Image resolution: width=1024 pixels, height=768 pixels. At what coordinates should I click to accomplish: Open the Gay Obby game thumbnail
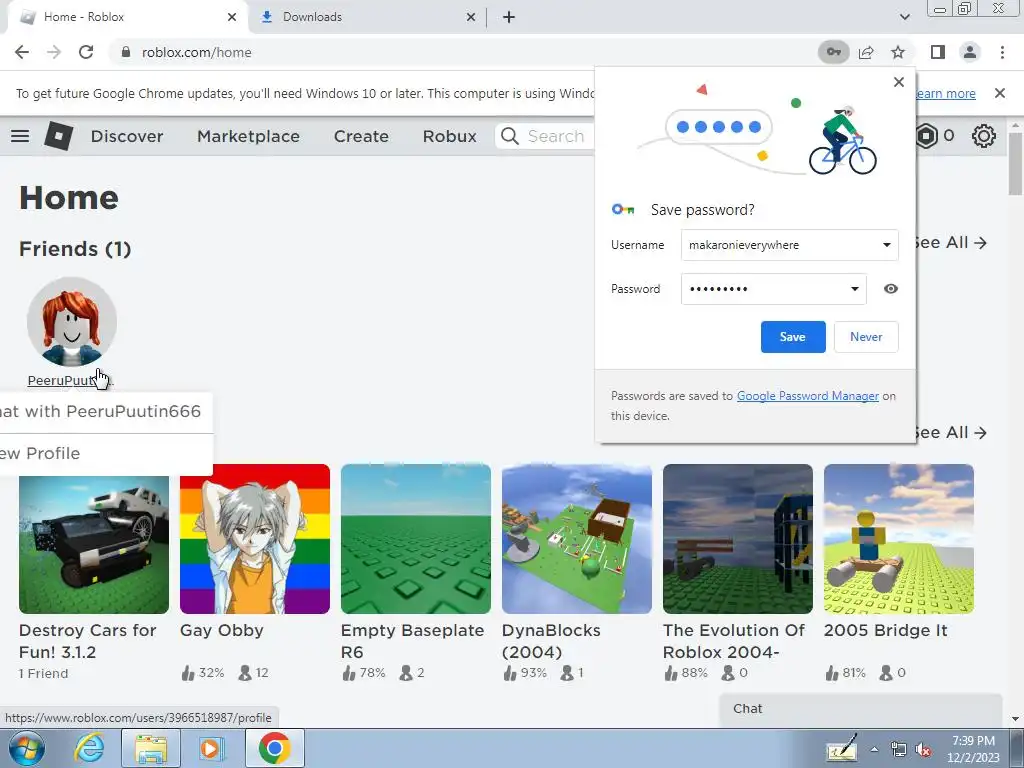[x=255, y=539]
